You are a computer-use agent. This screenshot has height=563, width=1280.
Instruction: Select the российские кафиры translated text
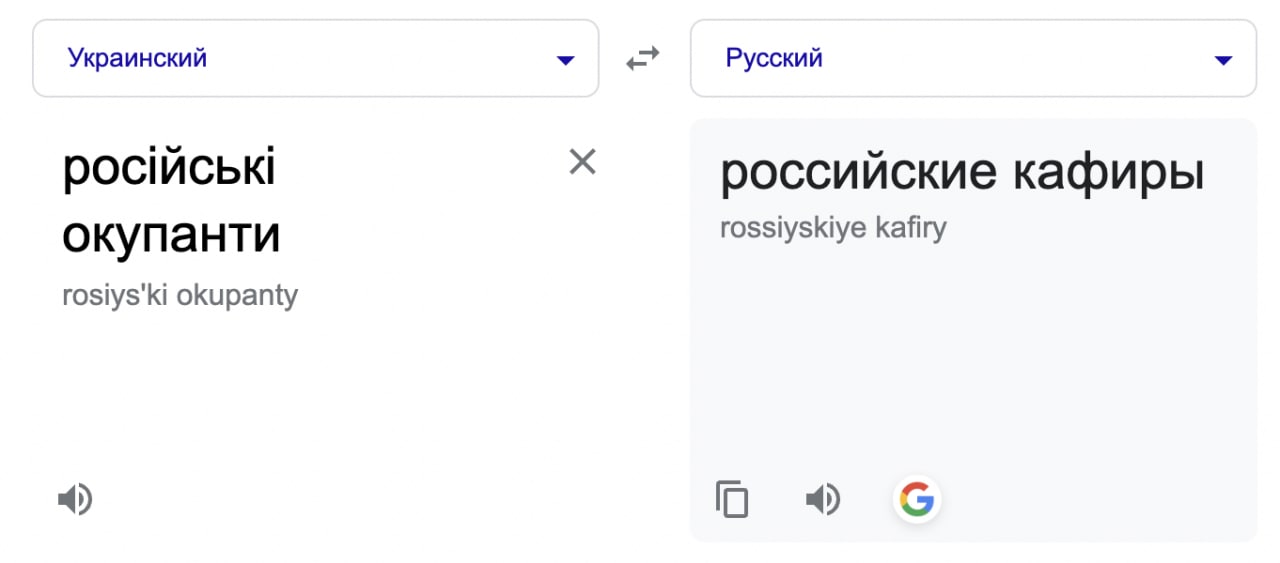point(962,173)
